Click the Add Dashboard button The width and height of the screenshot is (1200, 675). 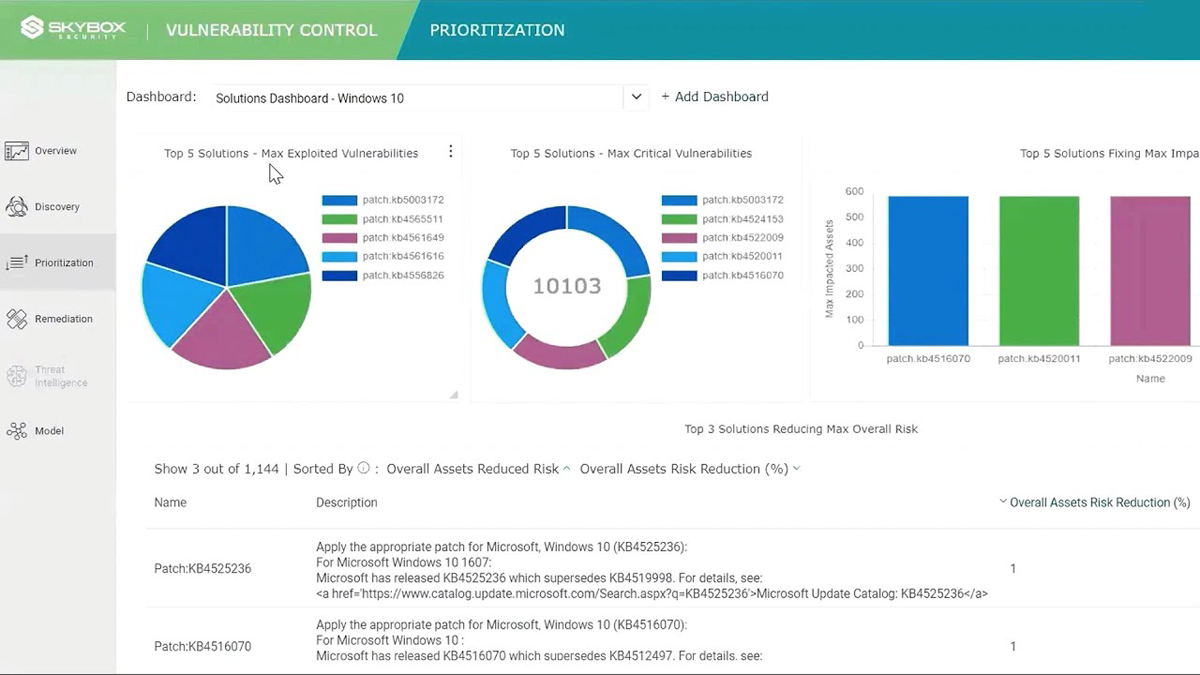(715, 96)
